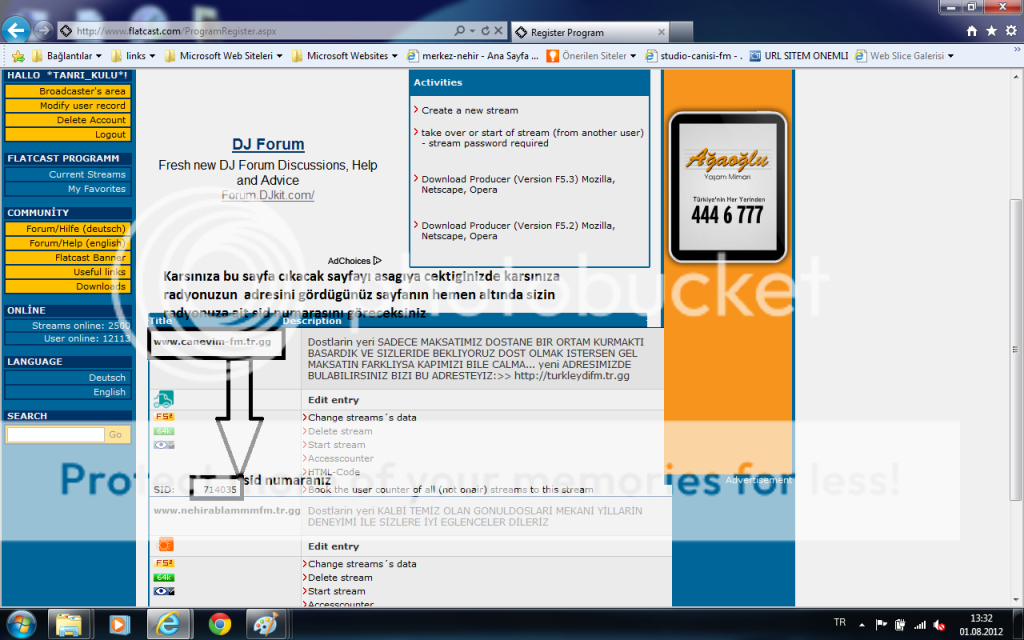Open the Tools gear icon
This screenshot has height=640, width=1024.
pos(1009,31)
